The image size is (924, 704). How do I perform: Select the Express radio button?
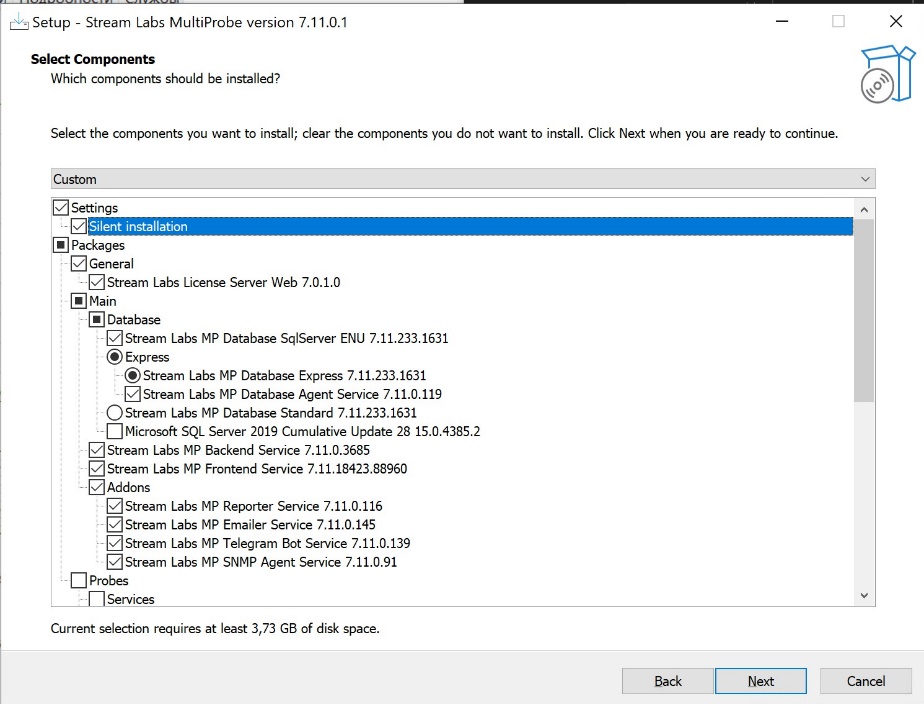pyautogui.click(x=115, y=357)
